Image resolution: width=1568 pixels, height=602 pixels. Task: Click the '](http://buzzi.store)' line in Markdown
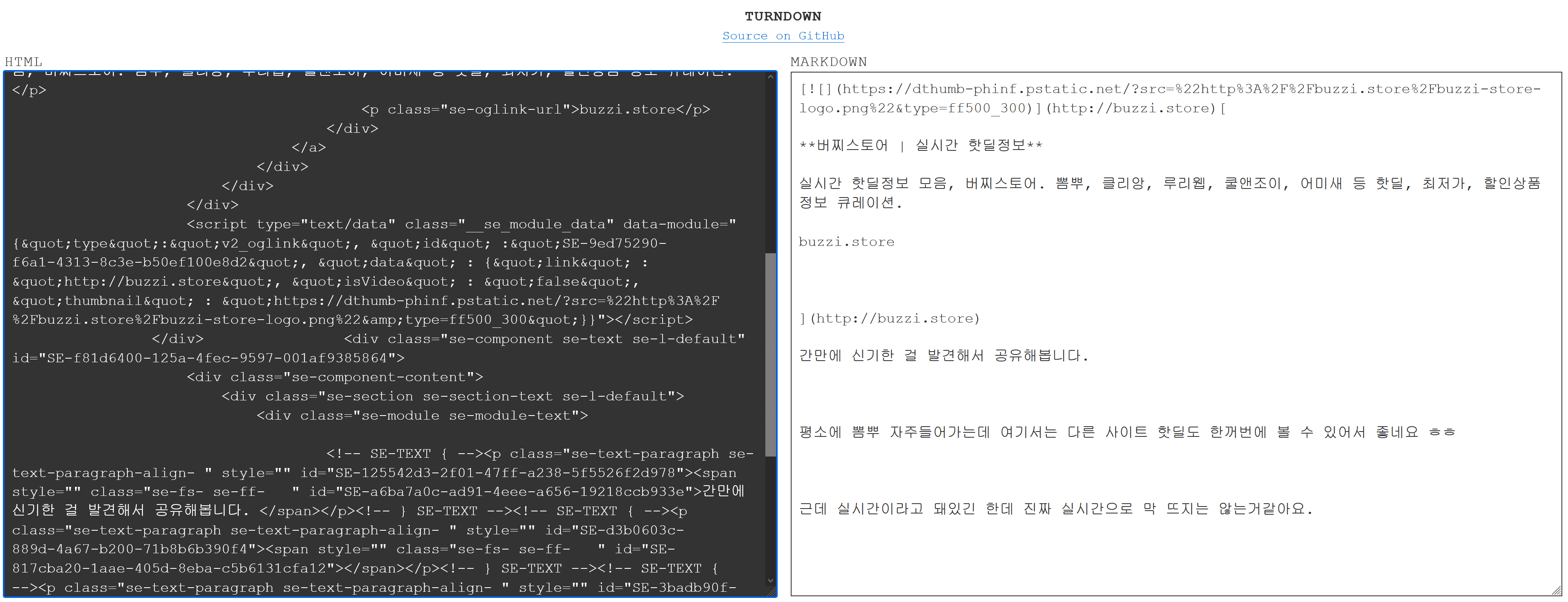(889, 319)
